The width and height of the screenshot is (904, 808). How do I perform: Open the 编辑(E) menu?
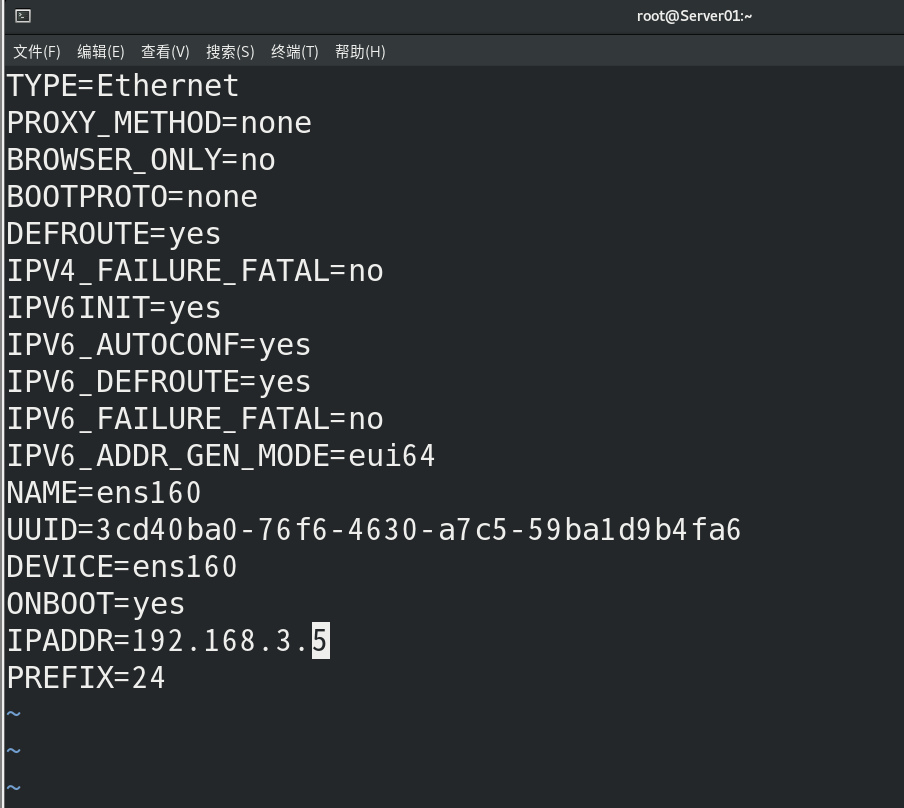click(101, 52)
